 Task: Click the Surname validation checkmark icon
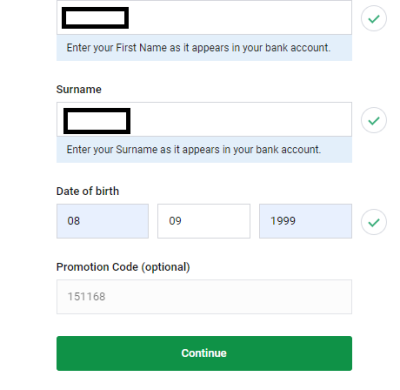374,120
